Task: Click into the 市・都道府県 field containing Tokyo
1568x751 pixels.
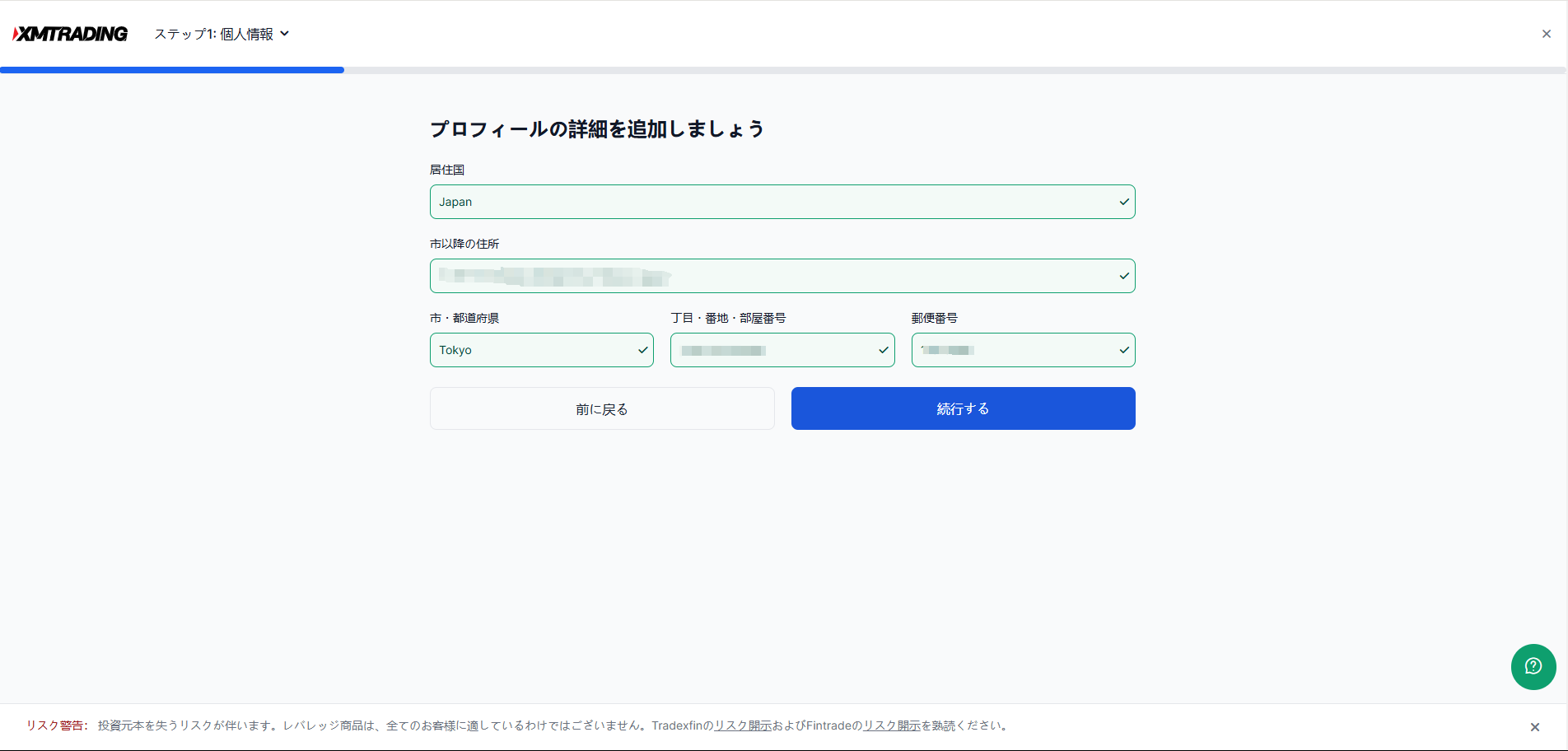Action: click(531, 350)
